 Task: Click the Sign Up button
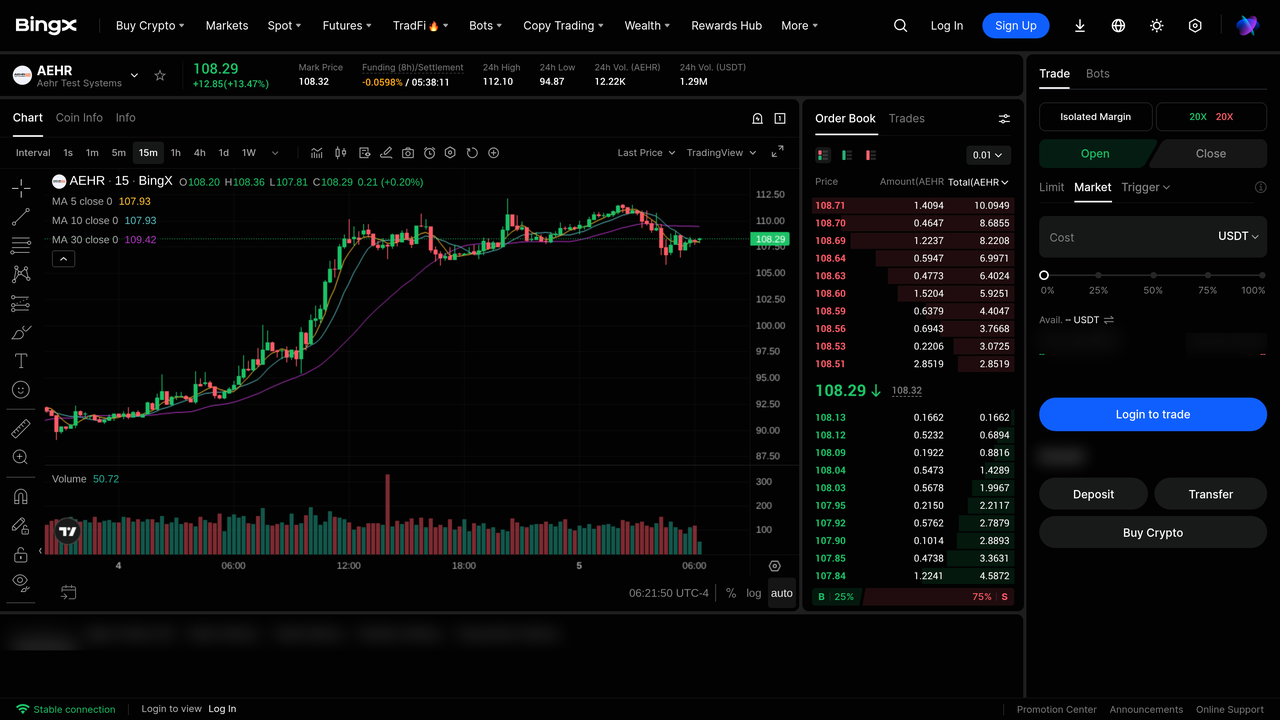tap(1016, 26)
